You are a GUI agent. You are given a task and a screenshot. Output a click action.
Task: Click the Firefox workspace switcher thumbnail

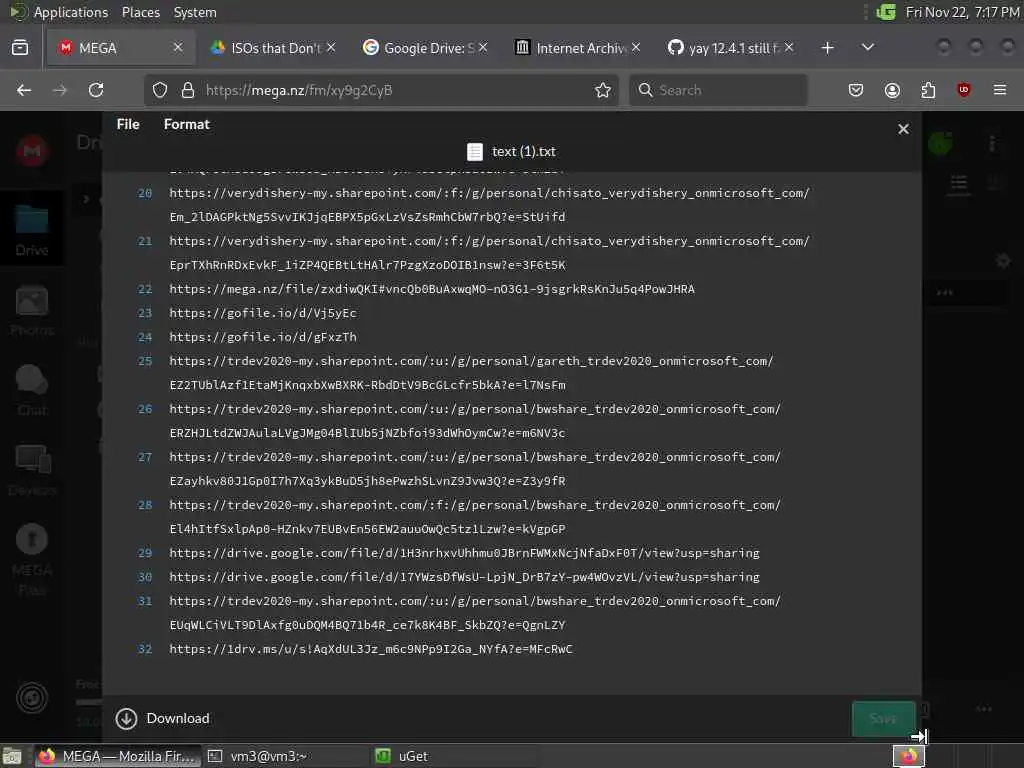click(x=908, y=756)
